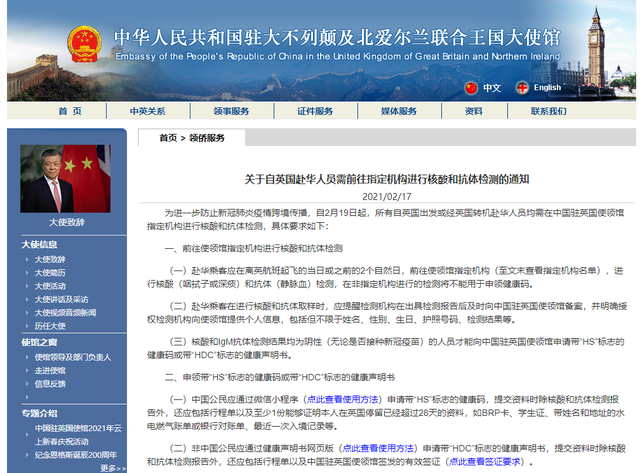Open 信息反馈 in the sidebar
This screenshot has height=473, width=640.
(x=50, y=384)
